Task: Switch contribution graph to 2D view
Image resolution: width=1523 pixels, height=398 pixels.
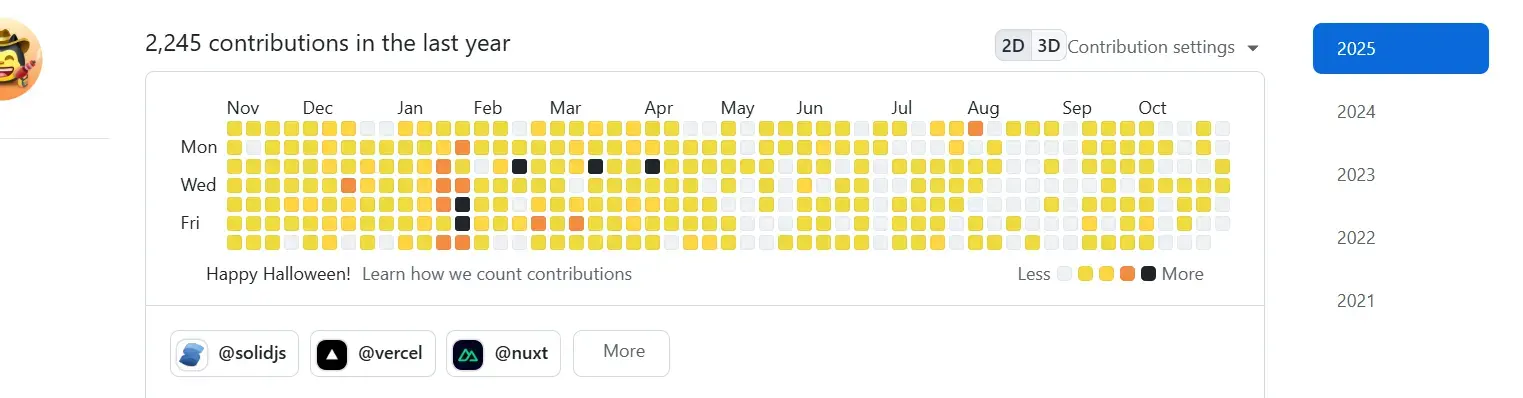Action: click(x=1013, y=46)
